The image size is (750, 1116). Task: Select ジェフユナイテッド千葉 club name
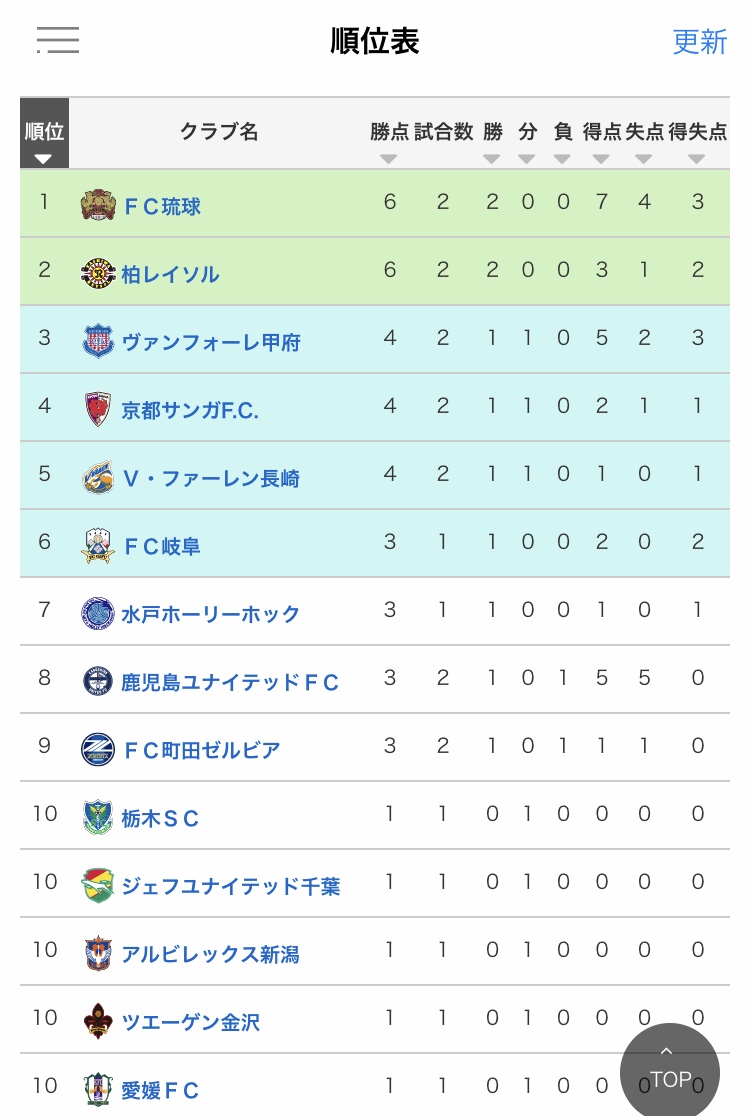231,886
